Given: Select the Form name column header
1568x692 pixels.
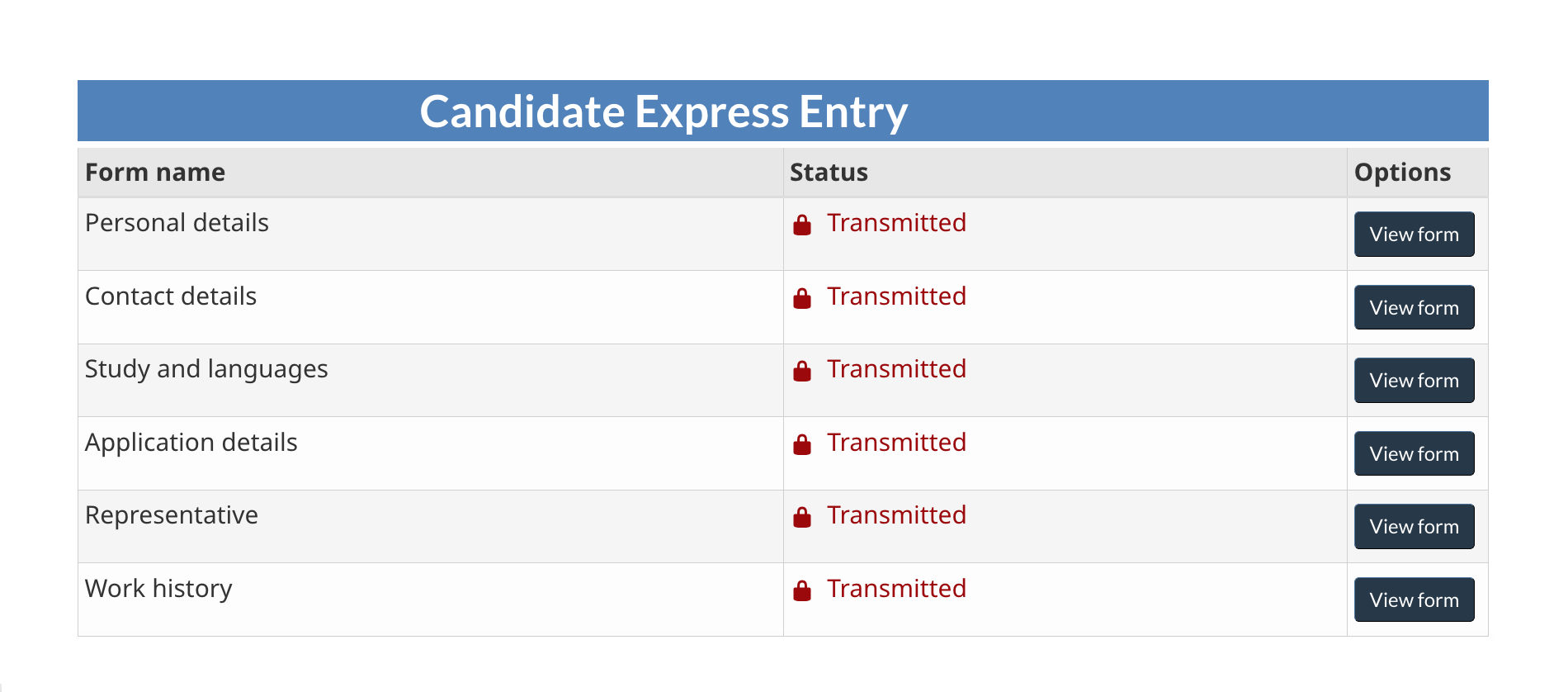Looking at the screenshot, I should 155,173.
